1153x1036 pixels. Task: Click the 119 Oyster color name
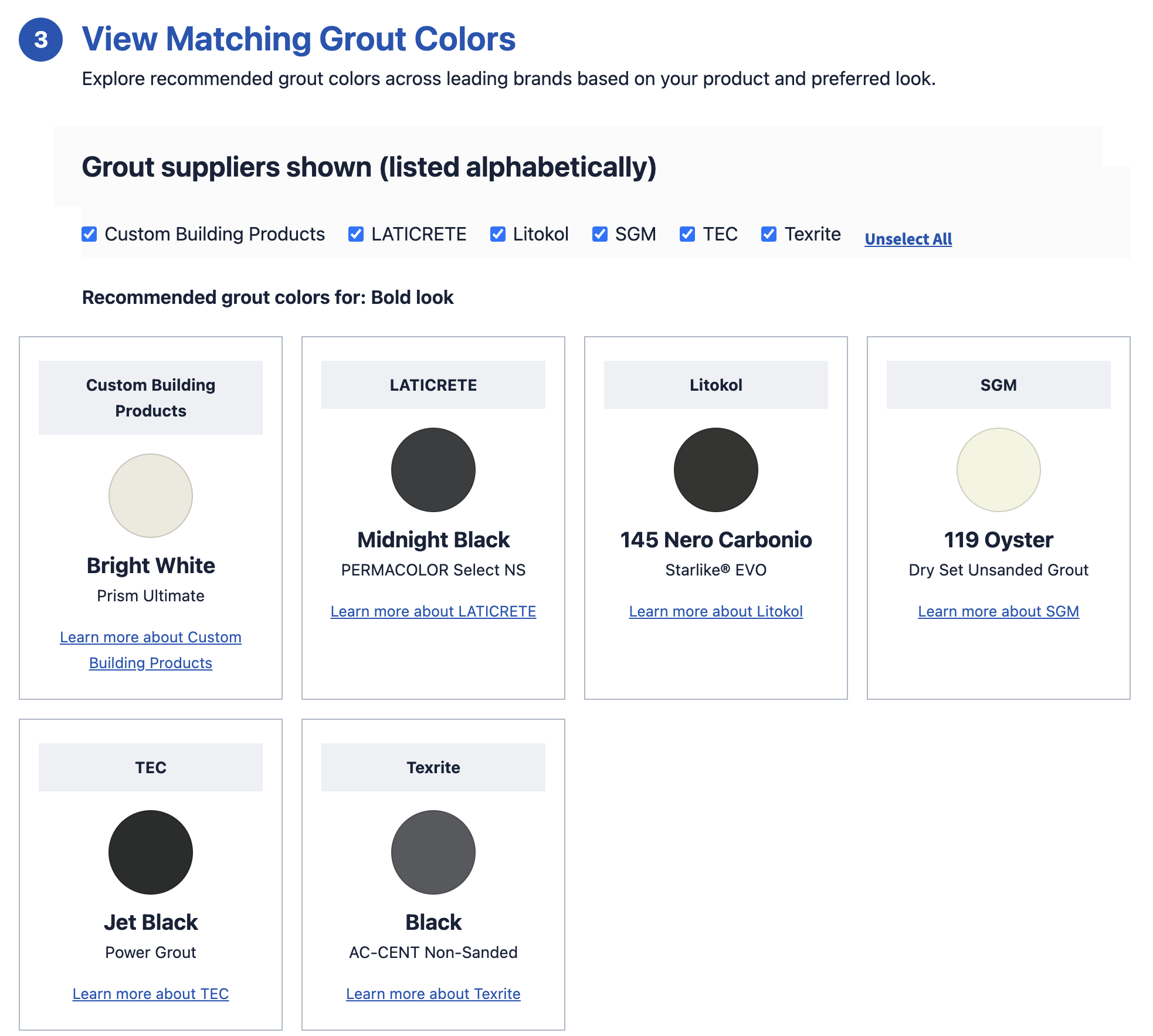point(999,540)
